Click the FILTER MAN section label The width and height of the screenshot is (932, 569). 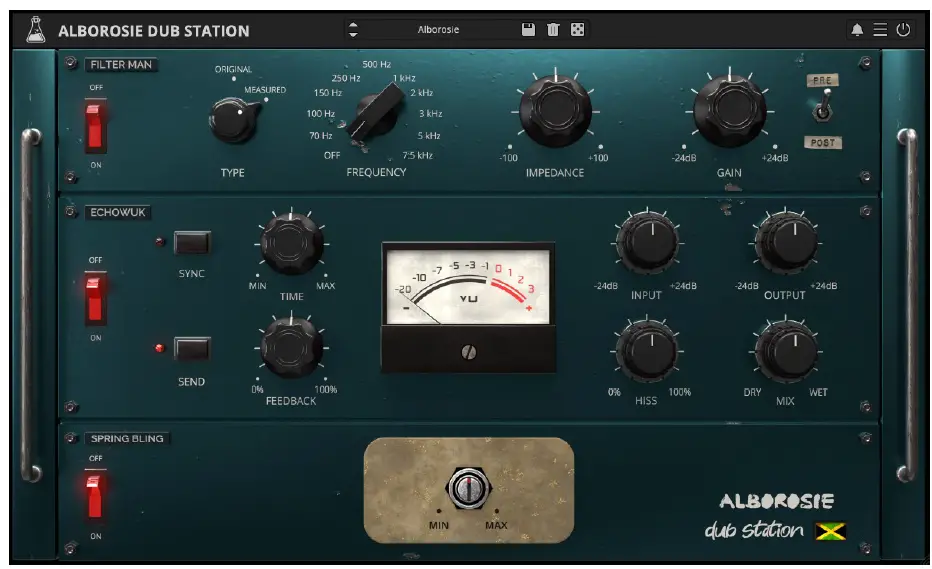click(x=121, y=64)
